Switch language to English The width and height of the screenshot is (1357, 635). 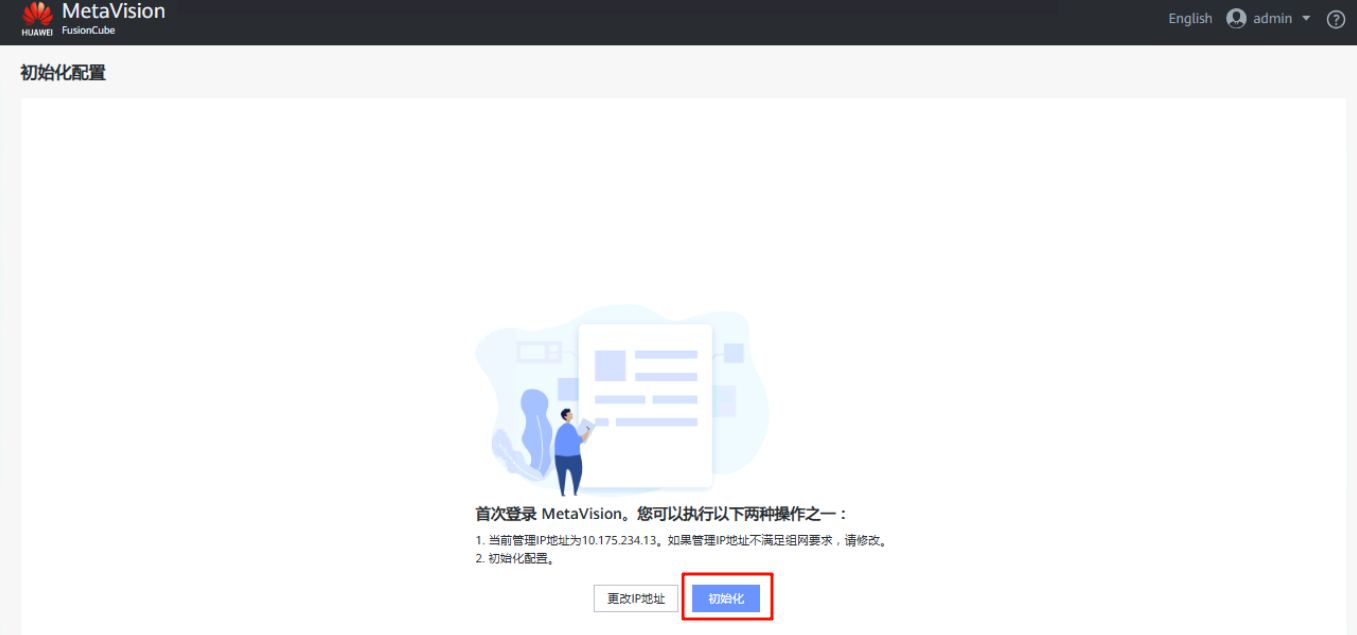point(1190,19)
